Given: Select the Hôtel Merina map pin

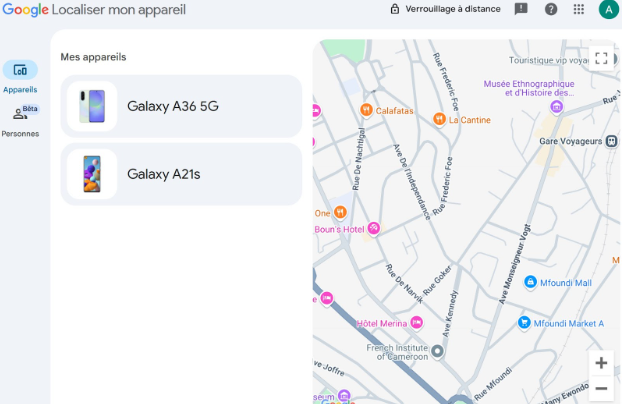Looking at the screenshot, I should [x=416, y=322].
